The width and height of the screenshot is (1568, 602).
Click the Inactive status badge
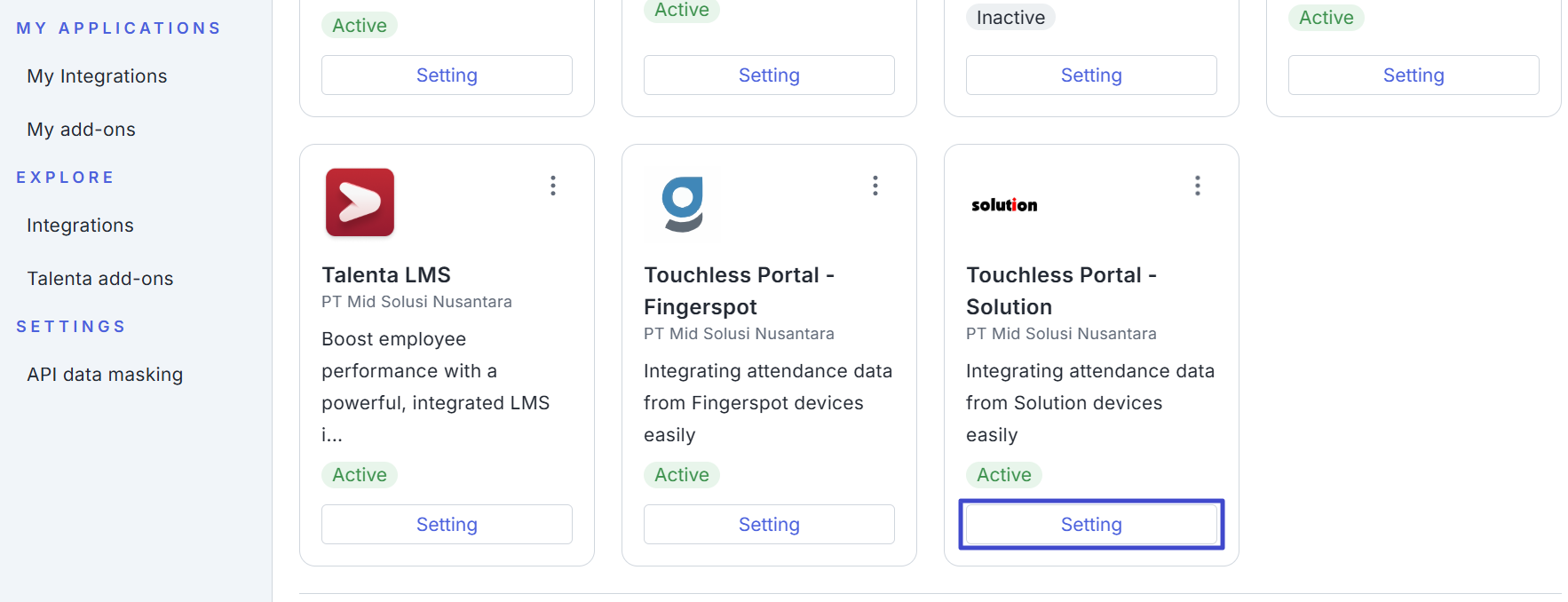[x=1010, y=18]
